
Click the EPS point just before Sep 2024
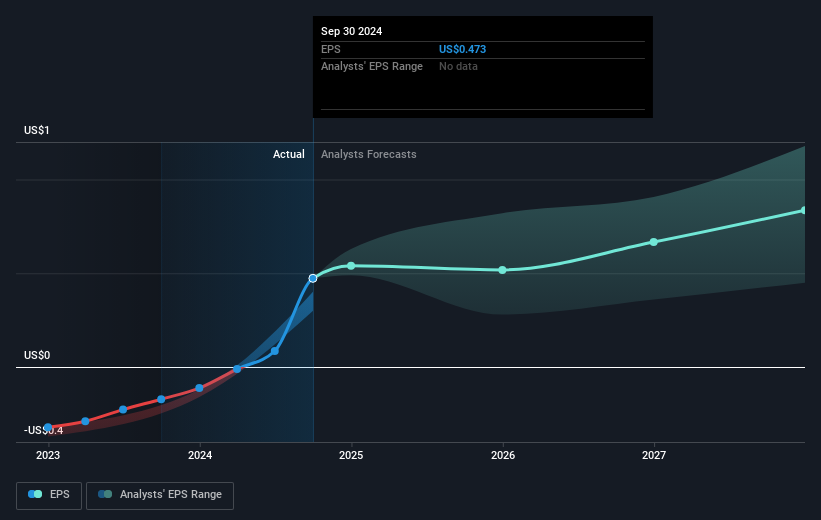click(x=274, y=351)
